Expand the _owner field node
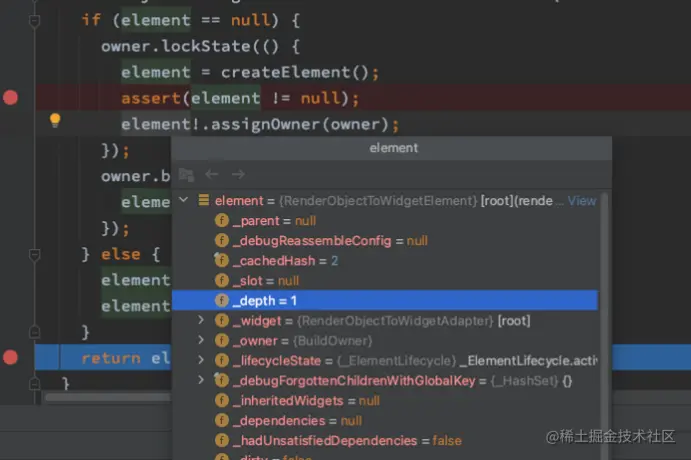 click(x=201, y=340)
